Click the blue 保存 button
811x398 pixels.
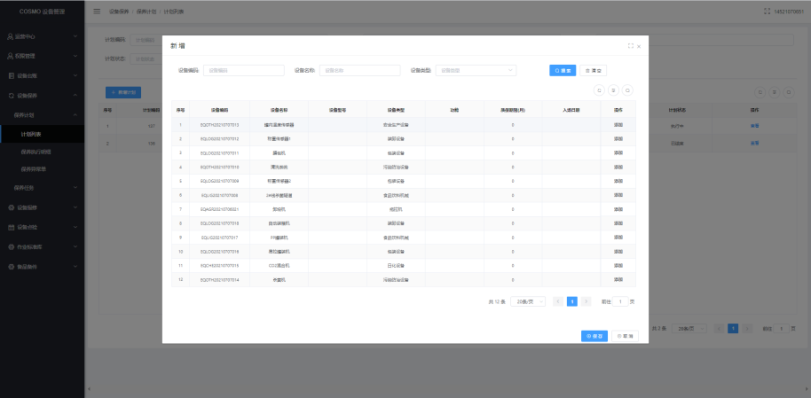pyautogui.click(x=594, y=336)
